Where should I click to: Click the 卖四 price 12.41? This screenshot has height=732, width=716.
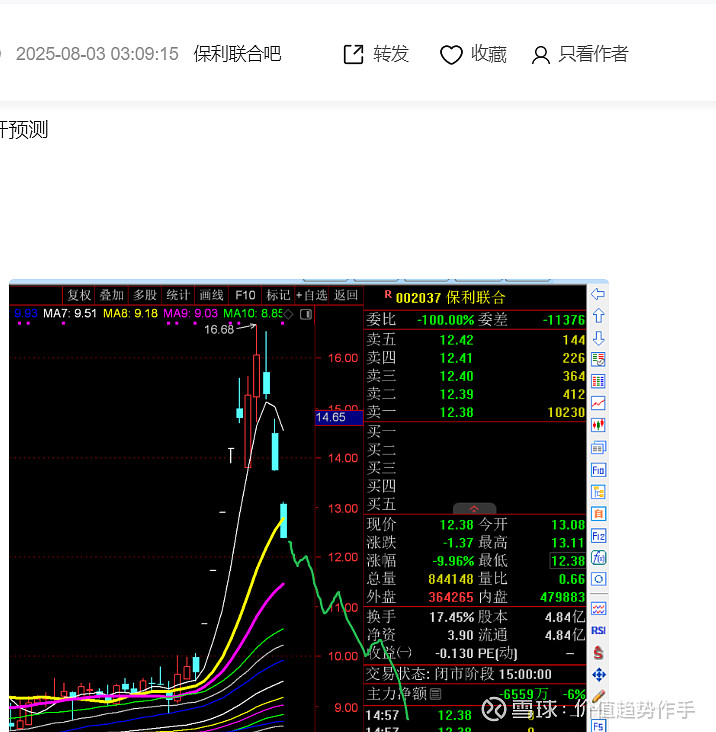tap(456, 359)
